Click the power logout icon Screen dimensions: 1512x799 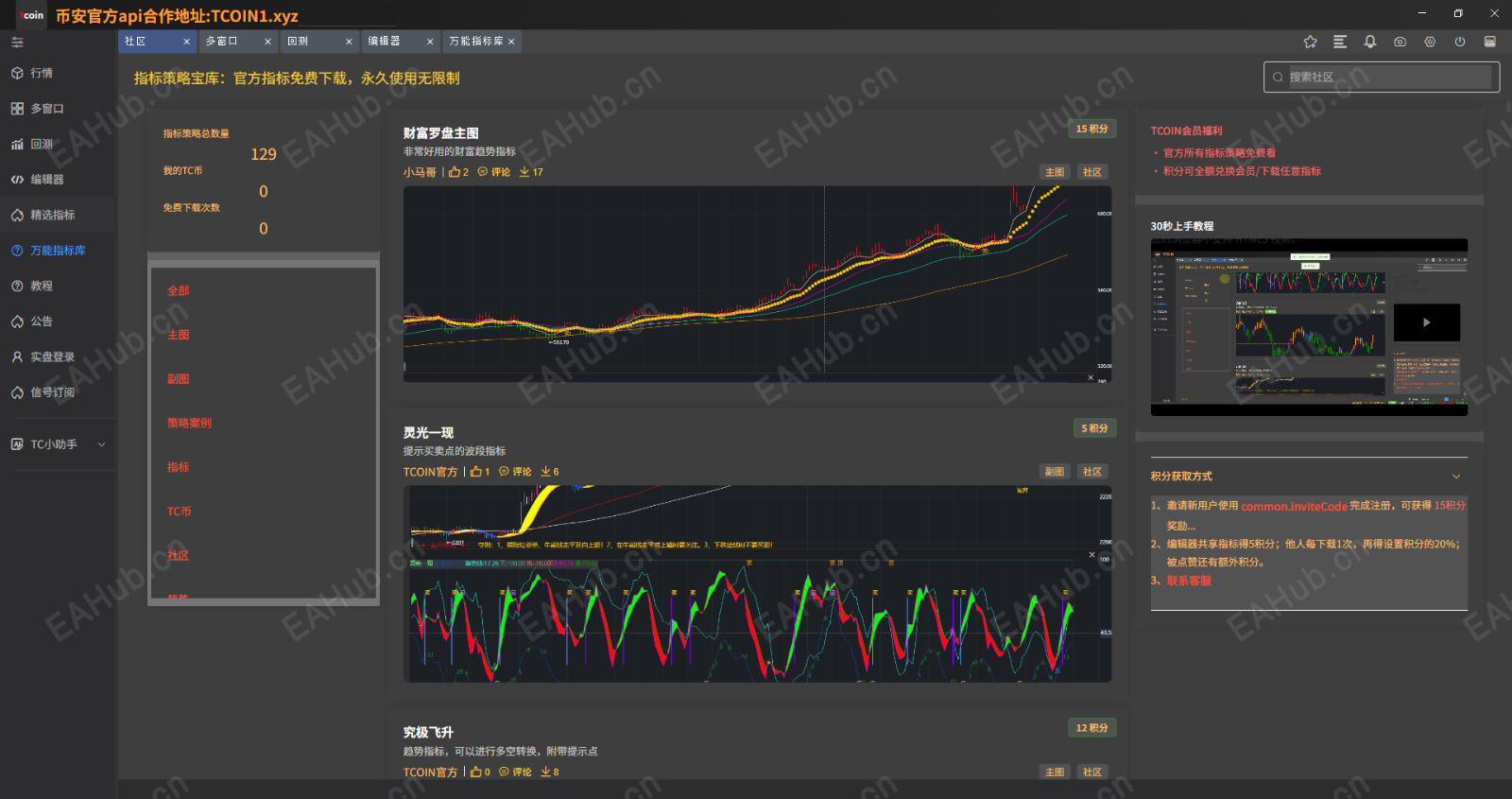click(1460, 42)
